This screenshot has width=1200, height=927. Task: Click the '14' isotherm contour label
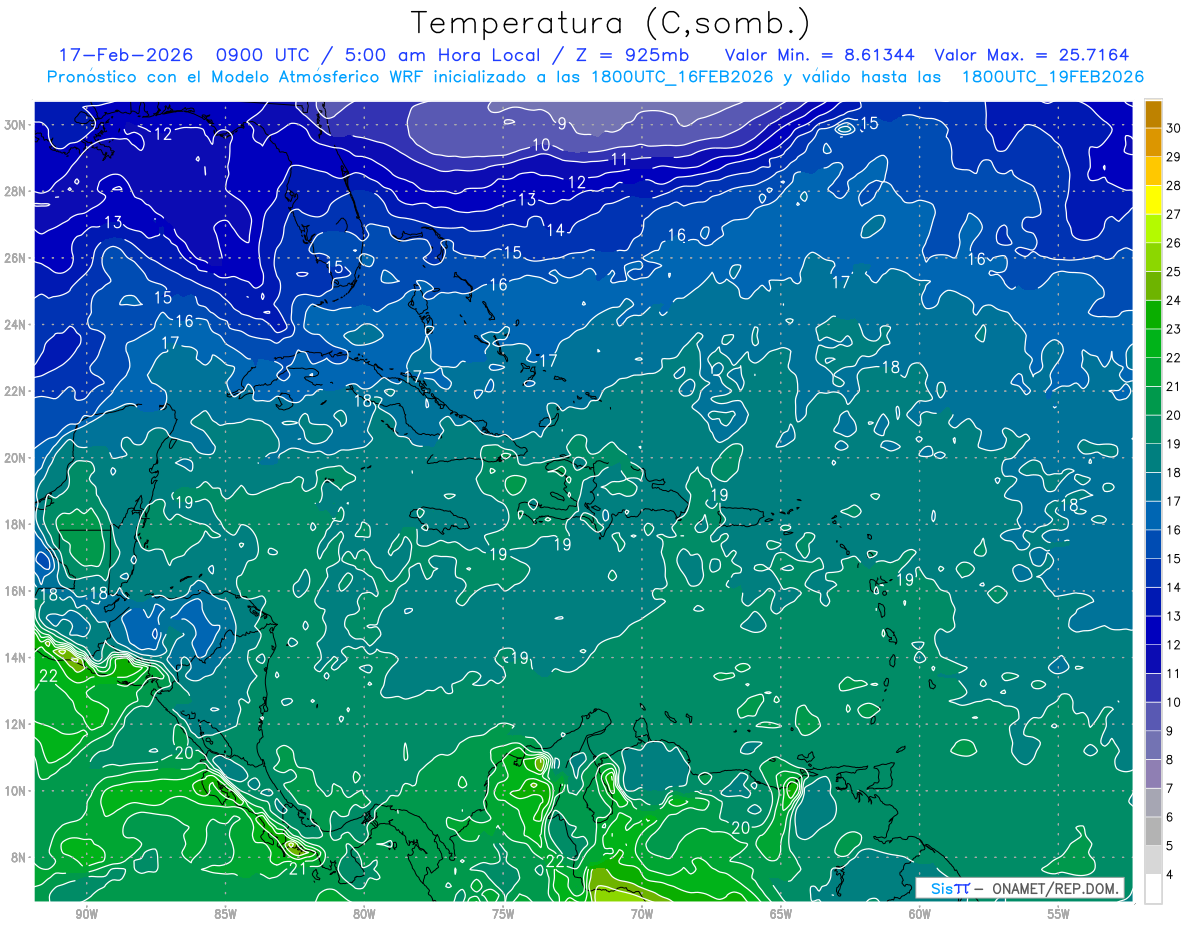coord(555,230)
